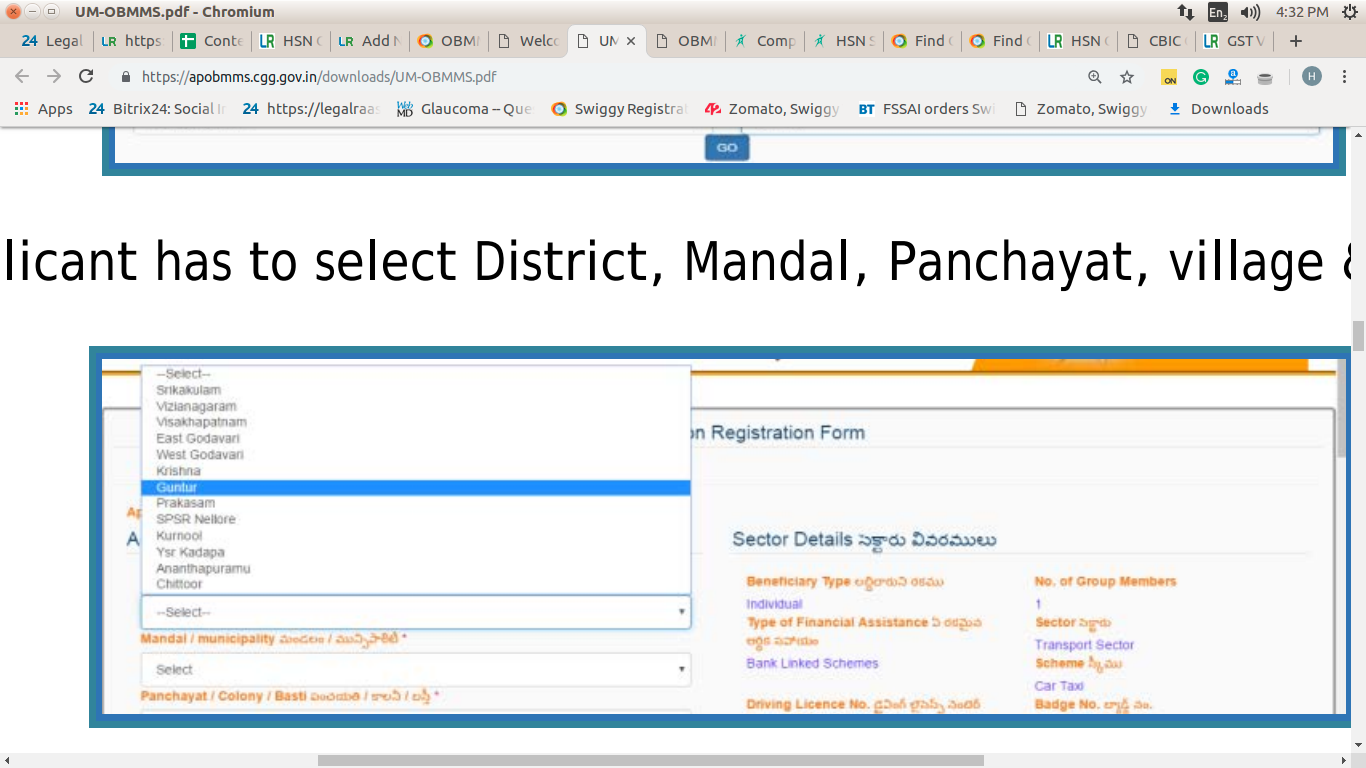Open the FSSAI orders Sw bookmark
The height and width of the screenshot is (768, 1366).
click(x=927, y=109)
